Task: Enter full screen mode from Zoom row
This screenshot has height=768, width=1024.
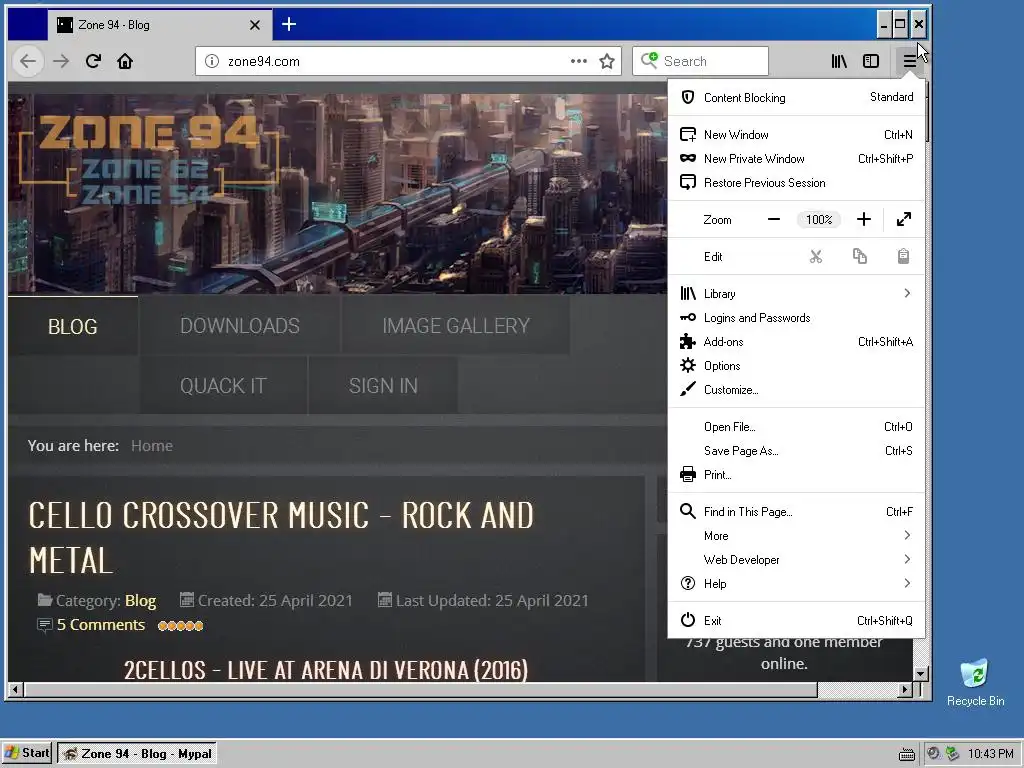Action: pos(904,219)
